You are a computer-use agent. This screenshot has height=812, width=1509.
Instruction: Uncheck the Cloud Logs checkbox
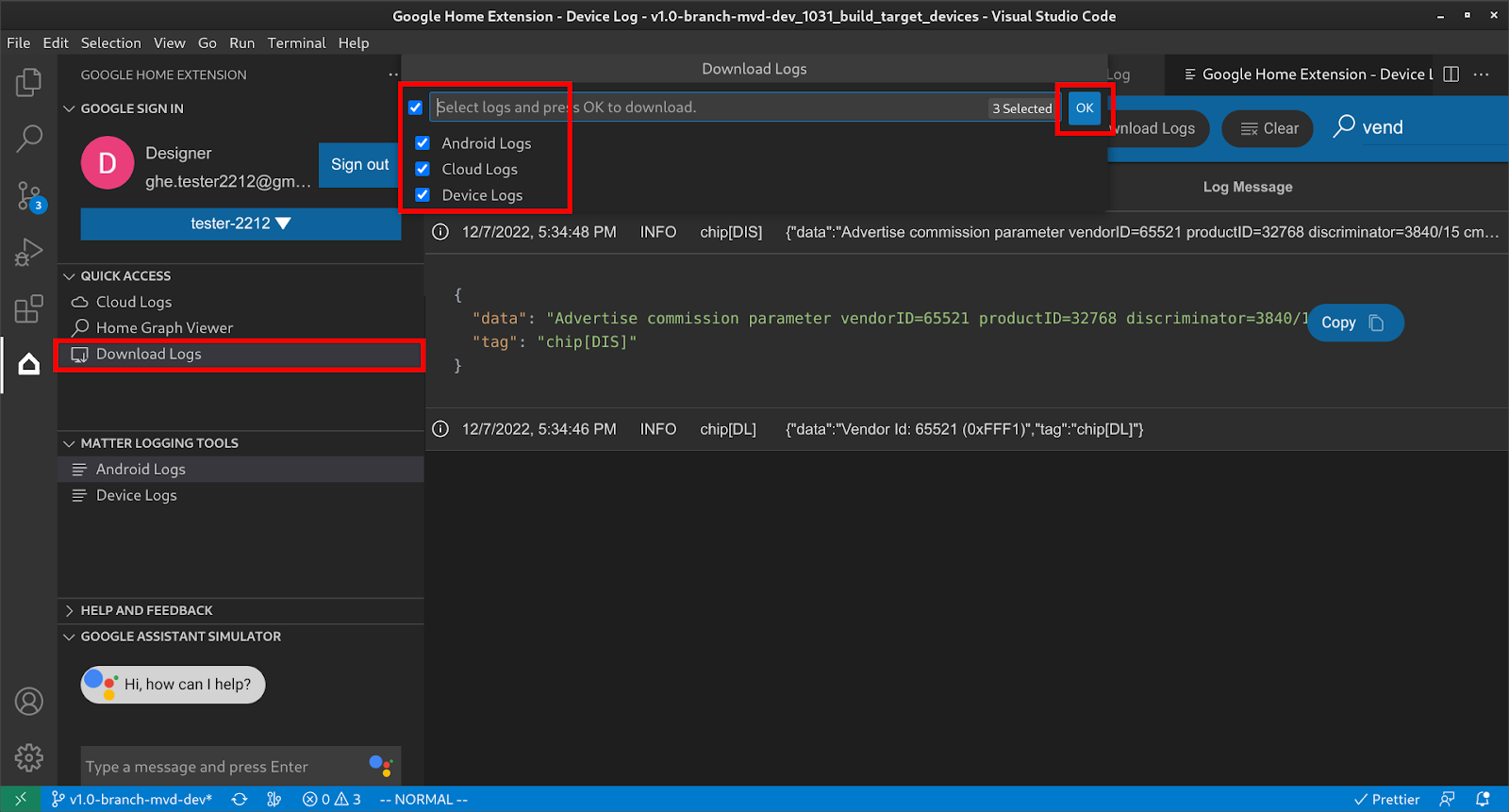tap(423, 170)
